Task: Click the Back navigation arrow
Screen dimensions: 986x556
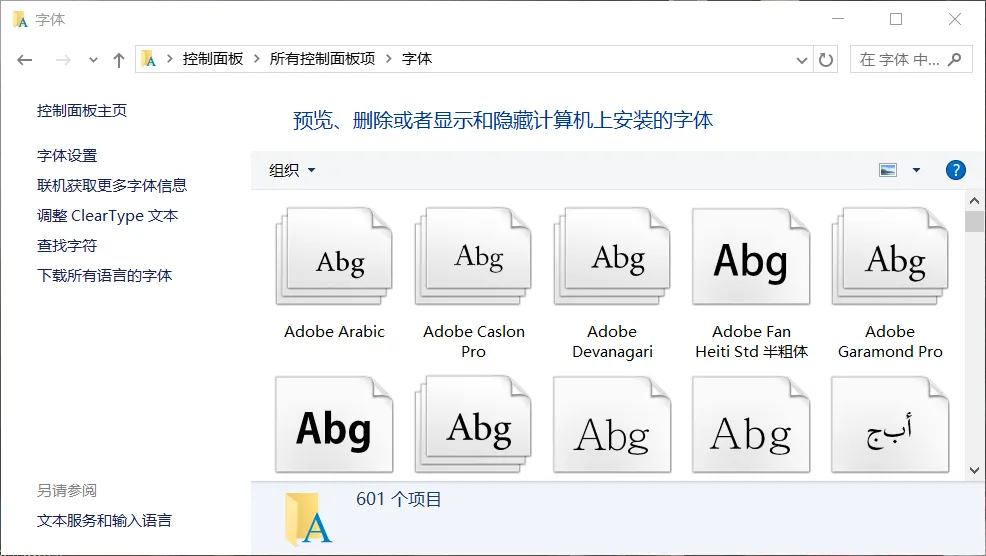Action: coord(25,60)
